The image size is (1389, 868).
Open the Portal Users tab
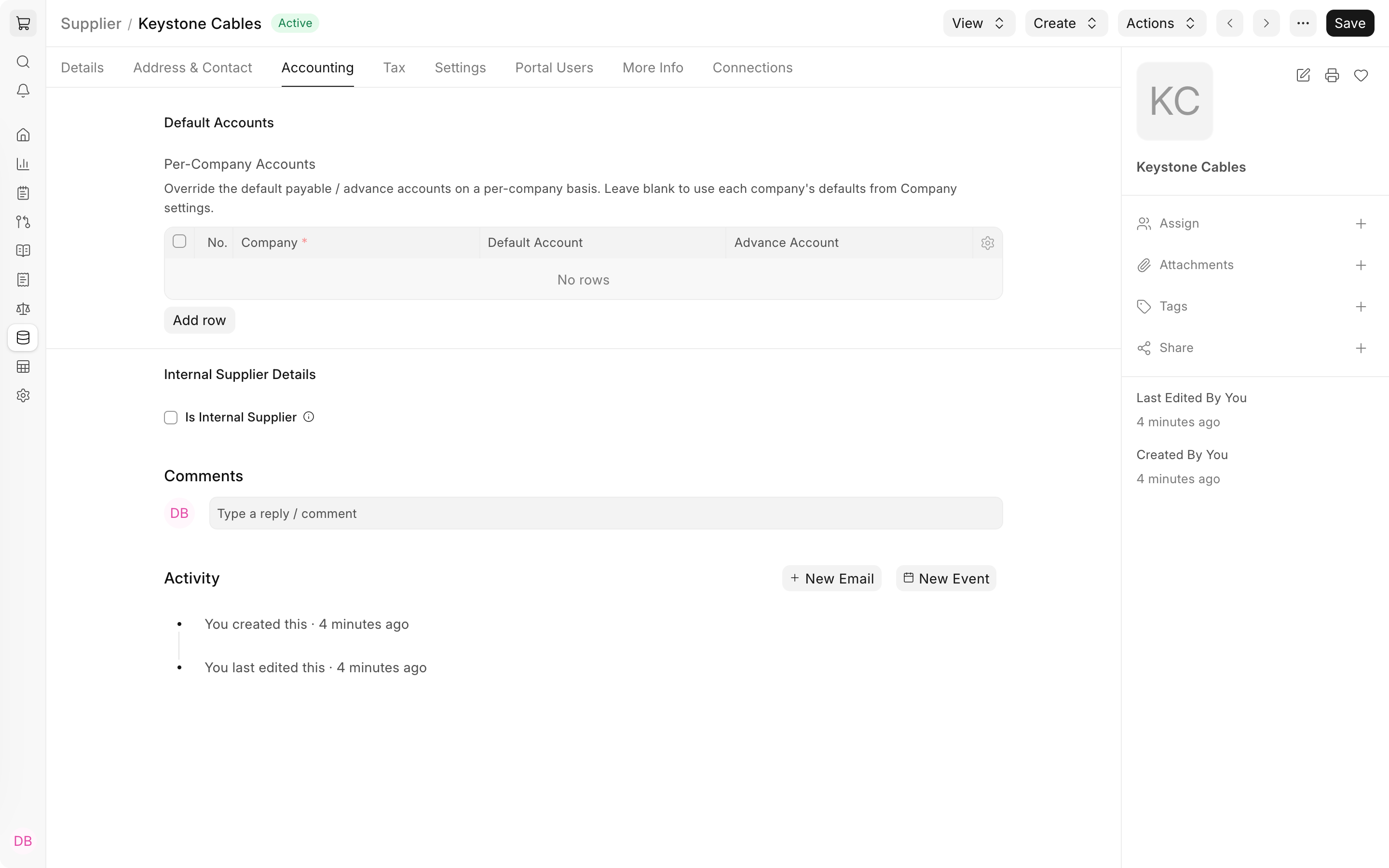[554, 68]
